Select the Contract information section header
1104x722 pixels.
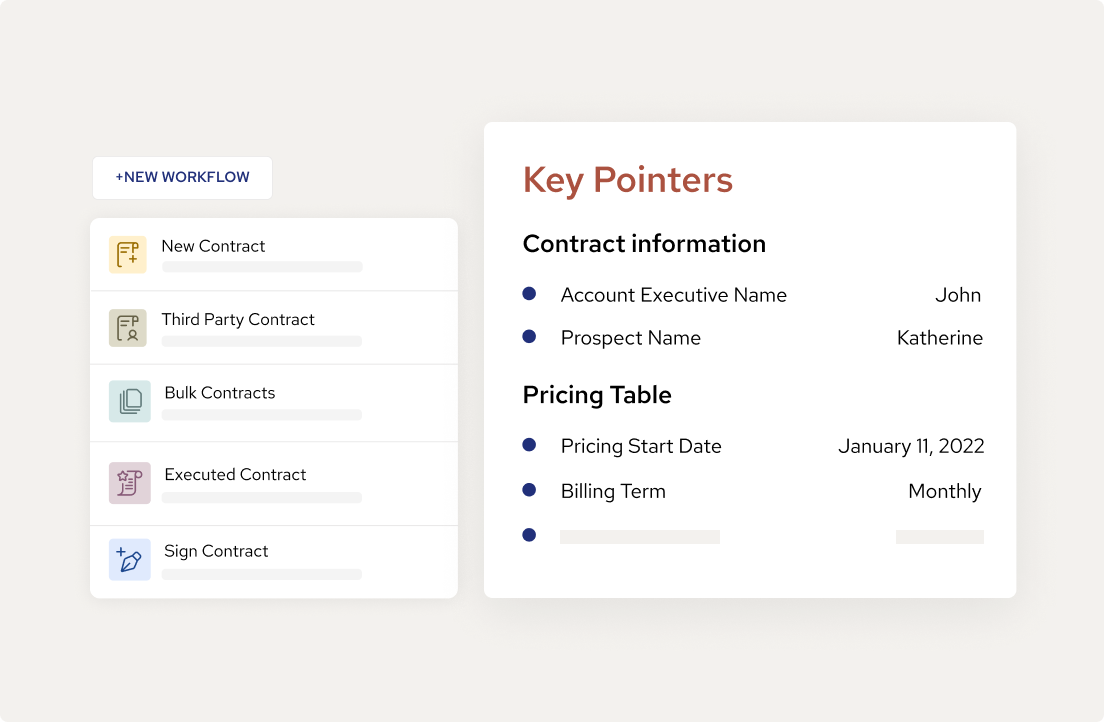pyautogui.click(x=644, y=243)
